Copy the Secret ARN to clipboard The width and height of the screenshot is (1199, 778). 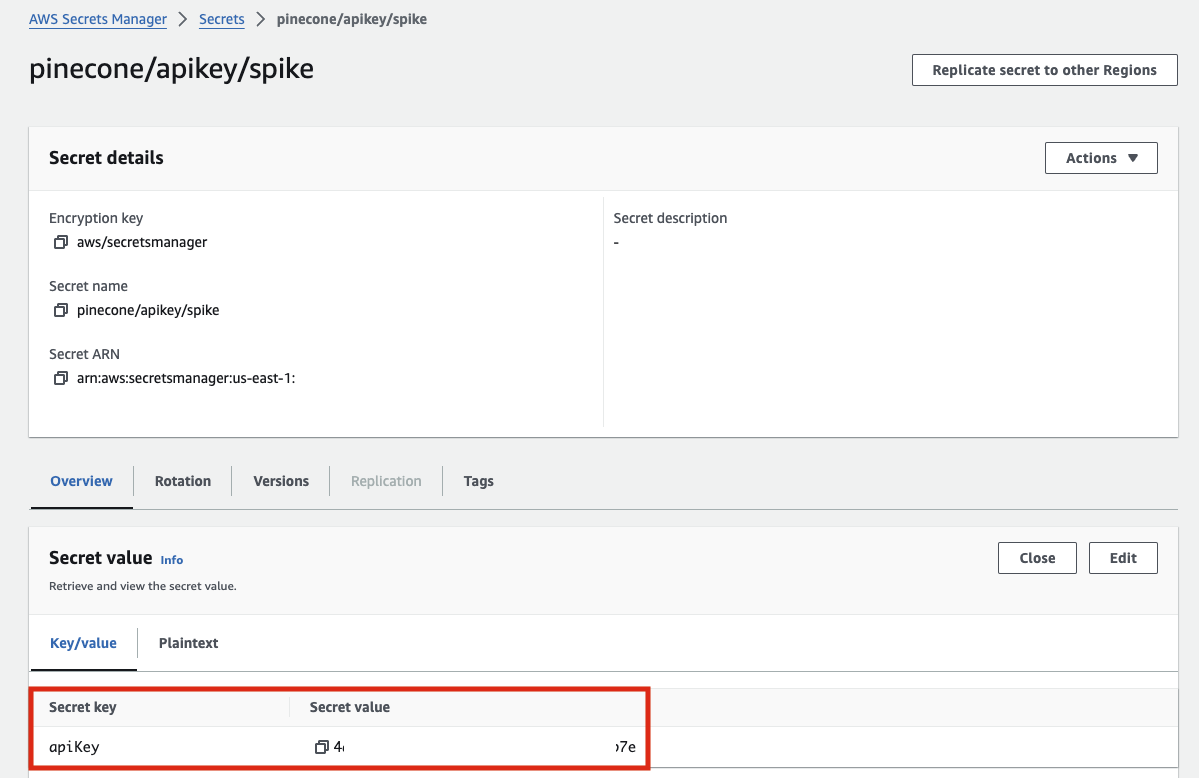tap(61, 378)
